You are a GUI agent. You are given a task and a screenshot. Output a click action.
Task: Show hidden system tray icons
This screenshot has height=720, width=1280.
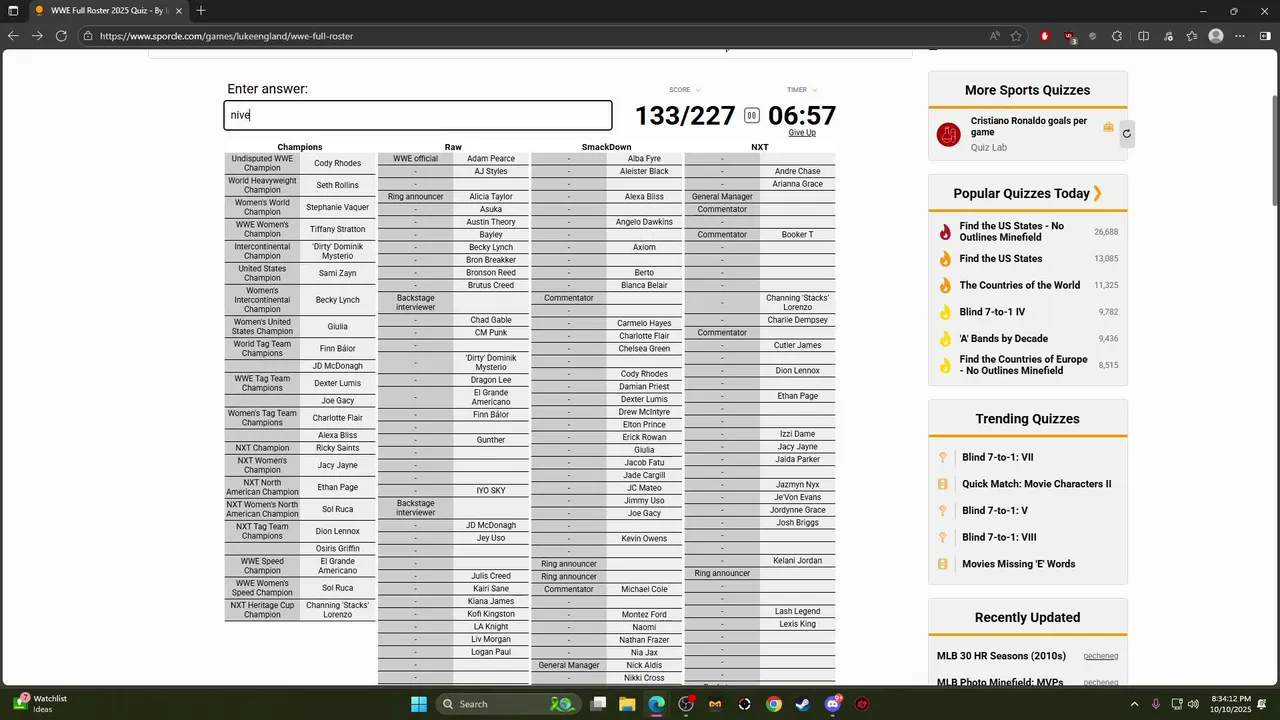pyautogui.click(x=1134, y=704)
